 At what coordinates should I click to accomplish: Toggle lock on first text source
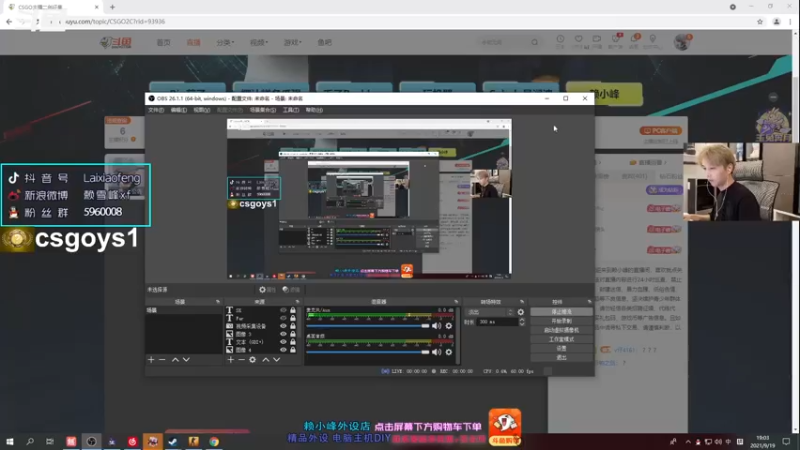(293, 310)
